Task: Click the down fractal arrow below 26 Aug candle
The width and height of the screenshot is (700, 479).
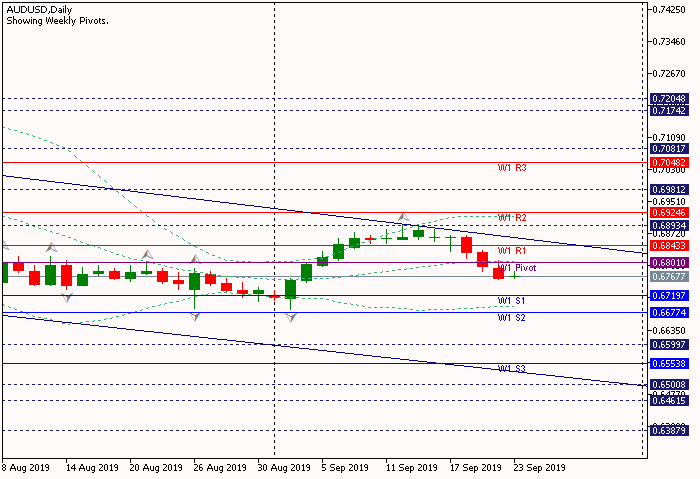Action: pyautogui.click(x=195, y=314)
